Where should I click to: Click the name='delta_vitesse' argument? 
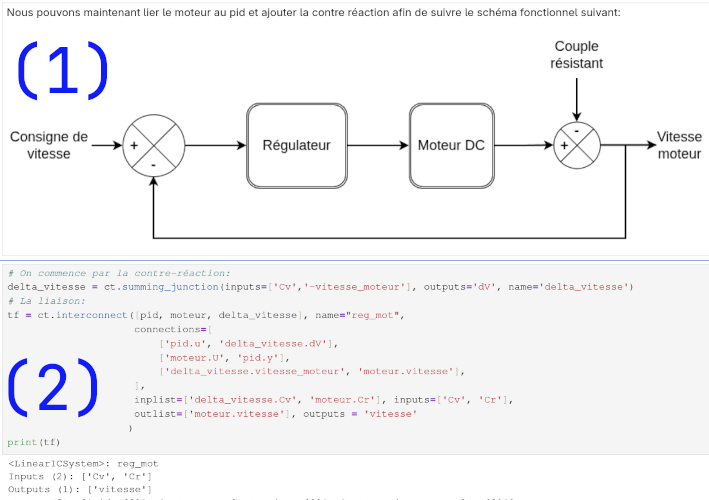coord(568,287)
